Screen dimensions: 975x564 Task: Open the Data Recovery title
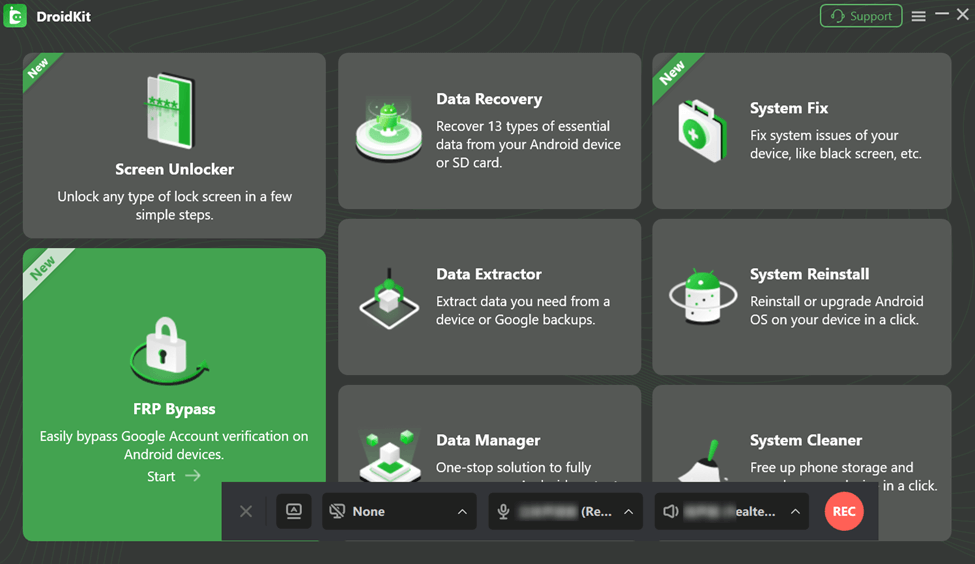[489, 99]
